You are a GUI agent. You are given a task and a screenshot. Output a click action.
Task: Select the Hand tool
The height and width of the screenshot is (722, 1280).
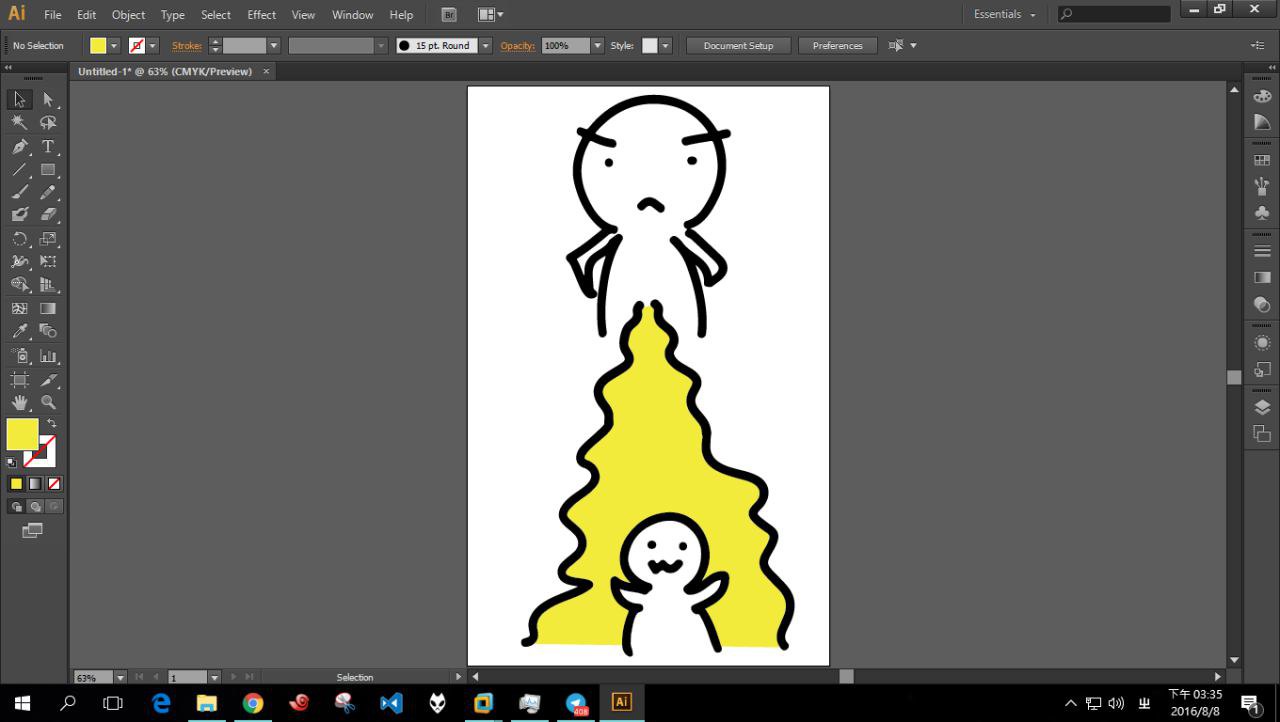pos(19,403)
